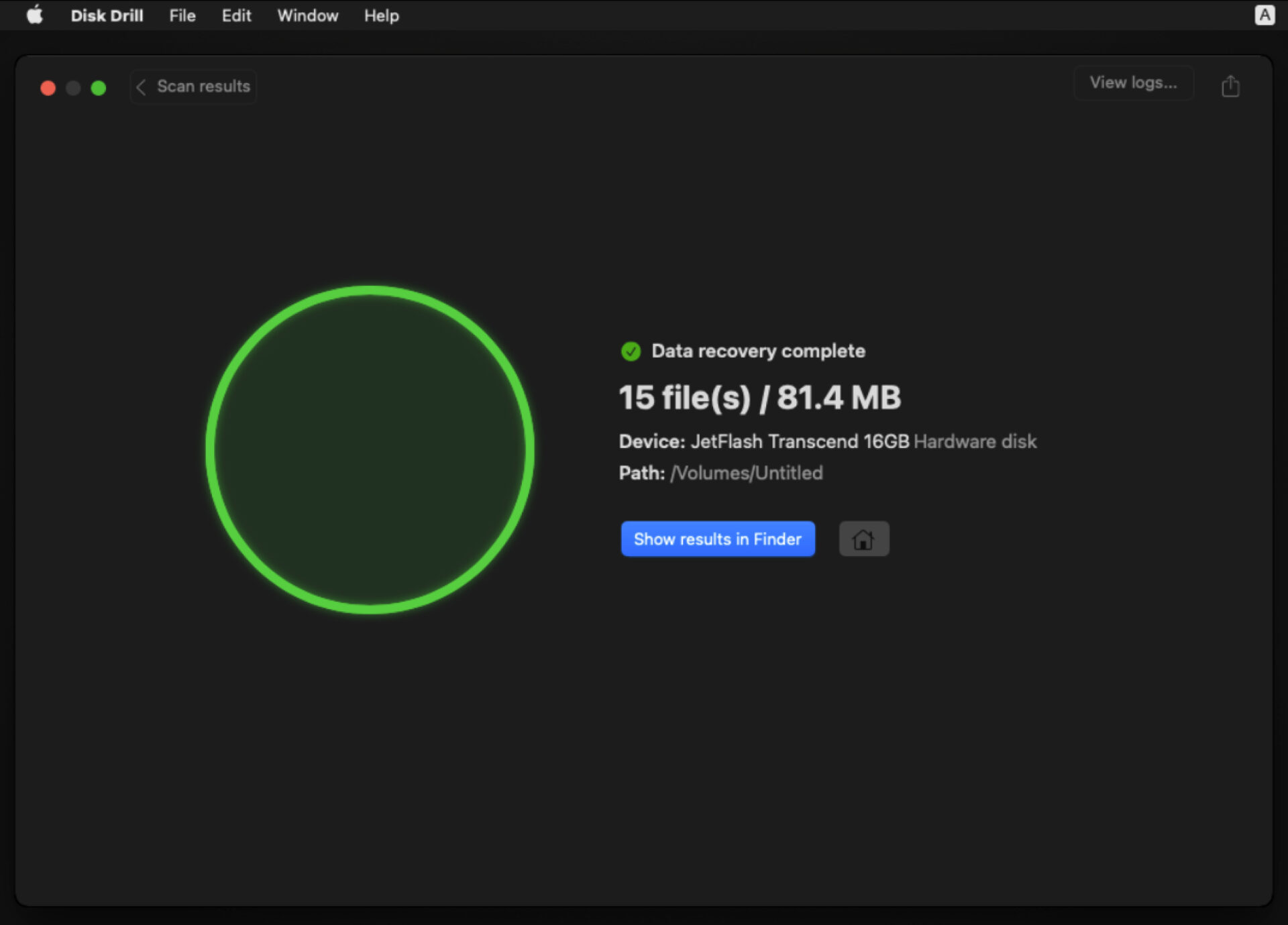Go back to Scan results
1288x925 pixels.
coord(203,87)
